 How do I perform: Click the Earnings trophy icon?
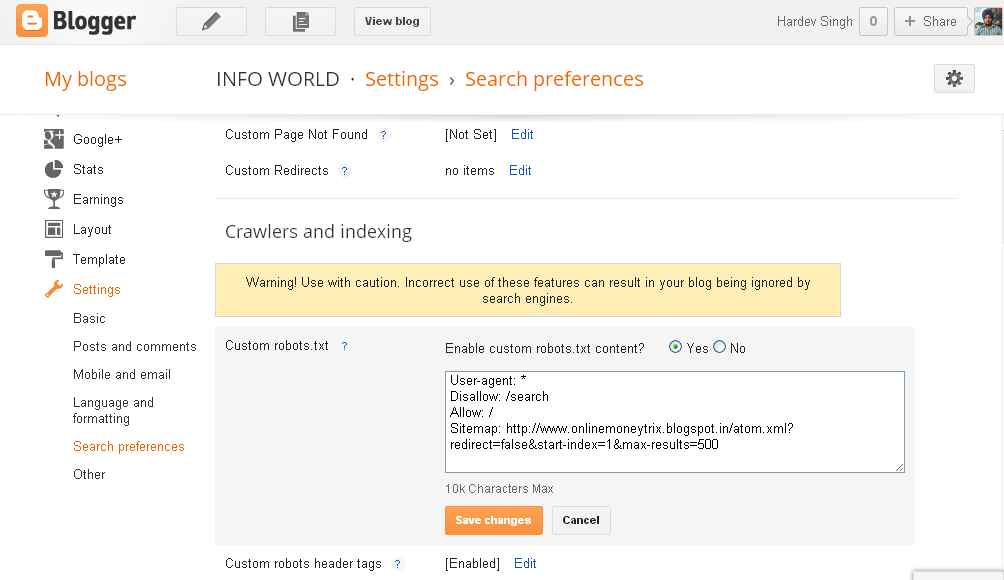click(54, 199)
